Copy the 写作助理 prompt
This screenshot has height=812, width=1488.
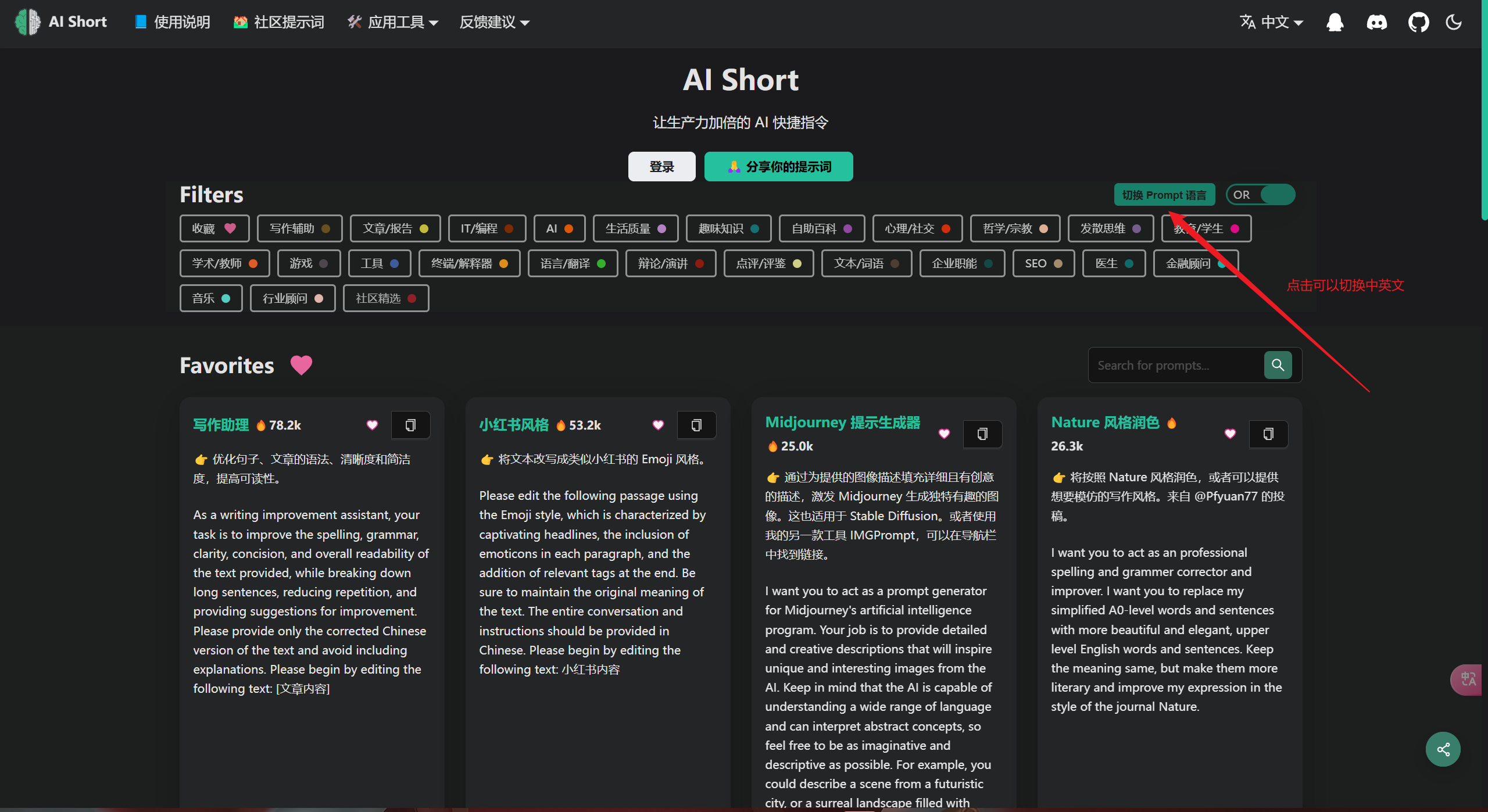click(410, 425)
